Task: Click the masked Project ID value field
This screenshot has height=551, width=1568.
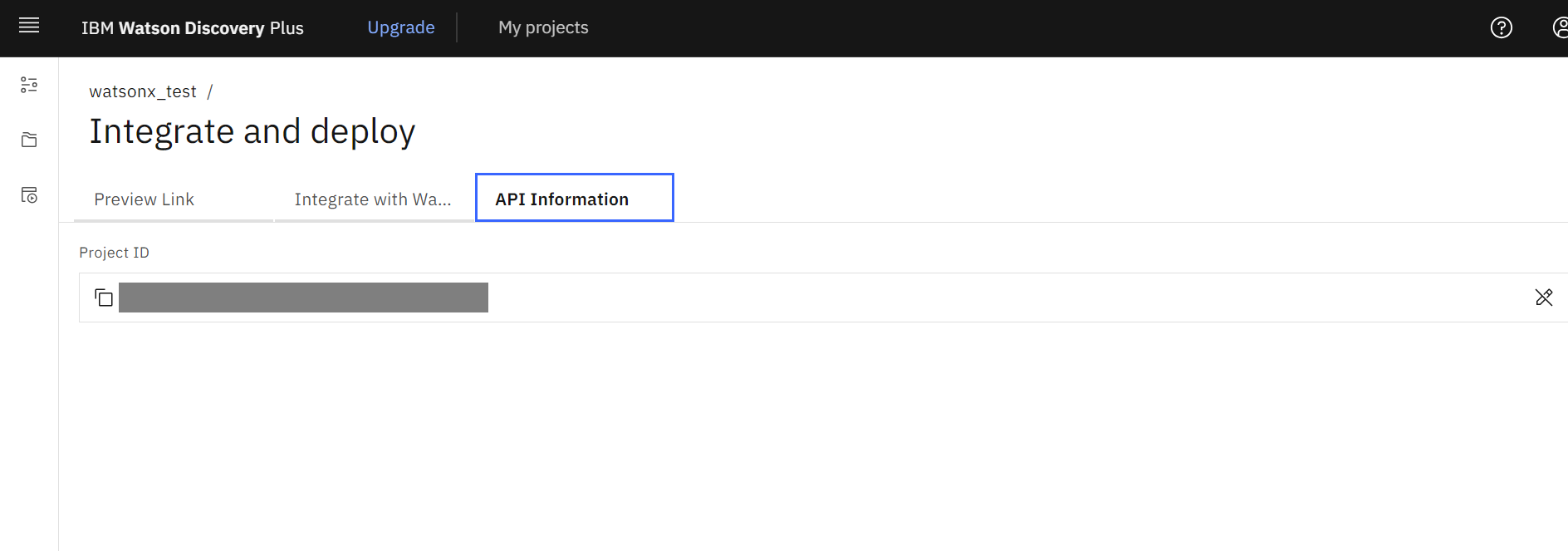Action: (x=303, y=298)
